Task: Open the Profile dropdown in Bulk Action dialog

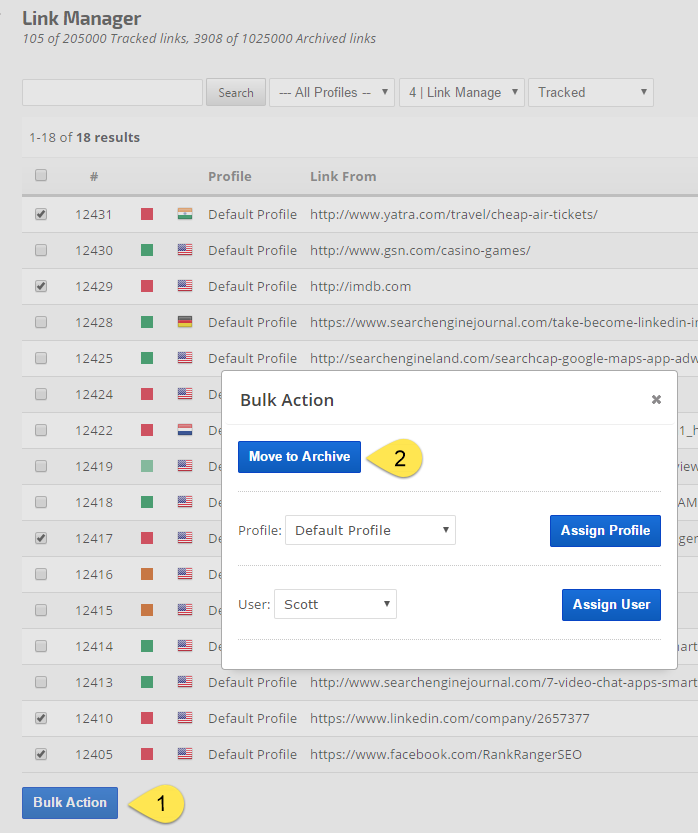Action: [370, 530]
